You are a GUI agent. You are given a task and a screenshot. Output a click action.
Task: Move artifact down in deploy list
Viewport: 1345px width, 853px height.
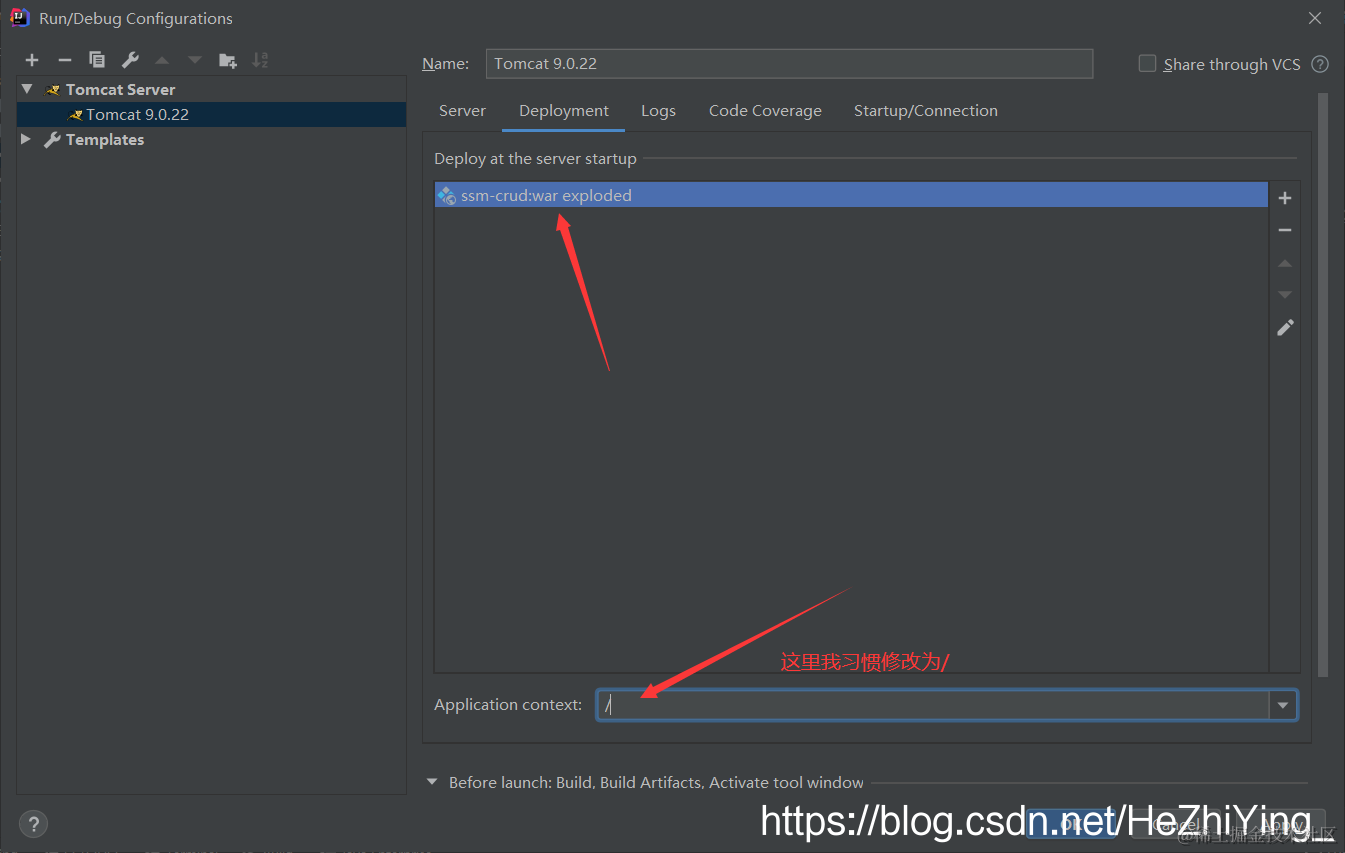pos(1285,295)
